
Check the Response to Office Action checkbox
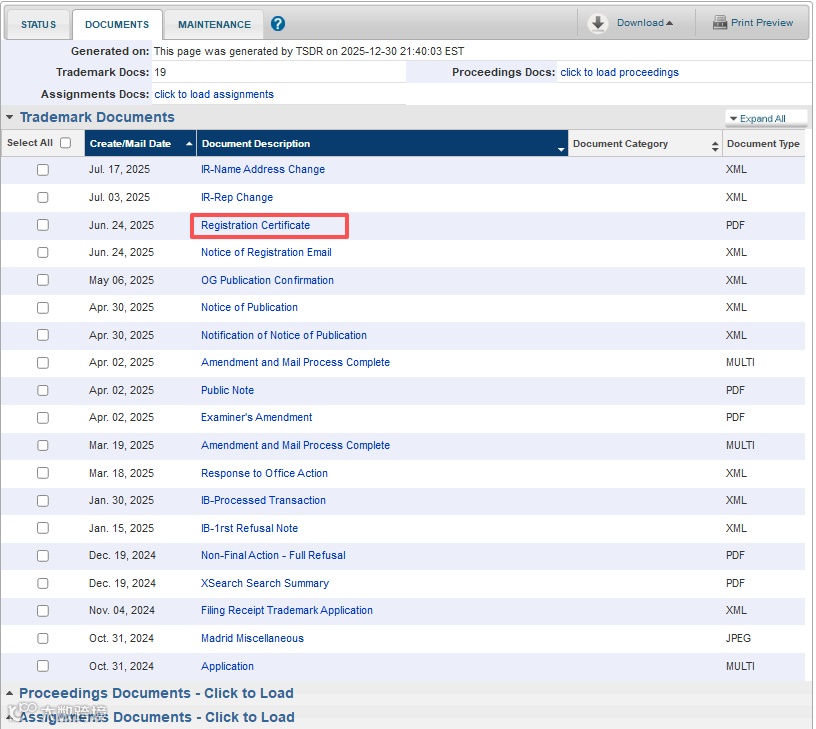43,473
